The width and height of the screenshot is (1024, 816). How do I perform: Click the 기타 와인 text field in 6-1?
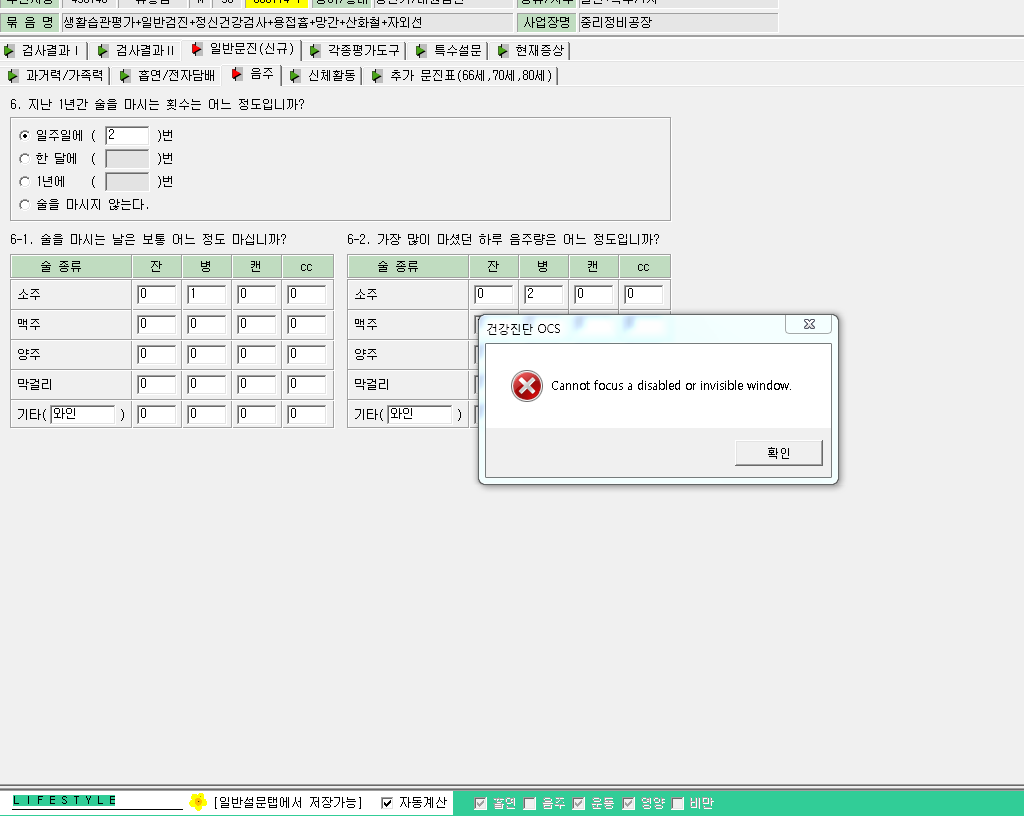83,415
